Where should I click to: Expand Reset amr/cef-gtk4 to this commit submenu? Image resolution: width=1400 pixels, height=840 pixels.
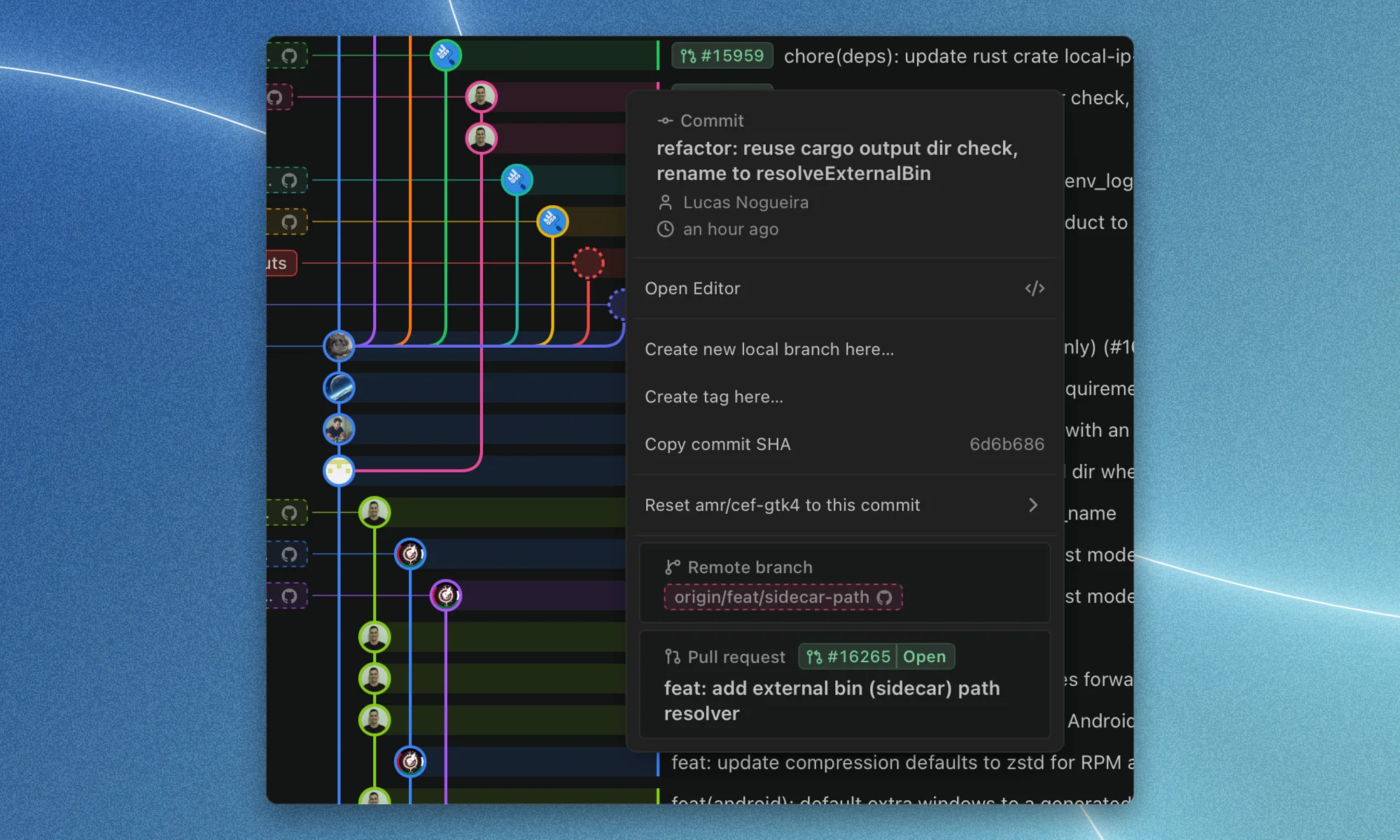pyautogui.click(x=844, y=505)
